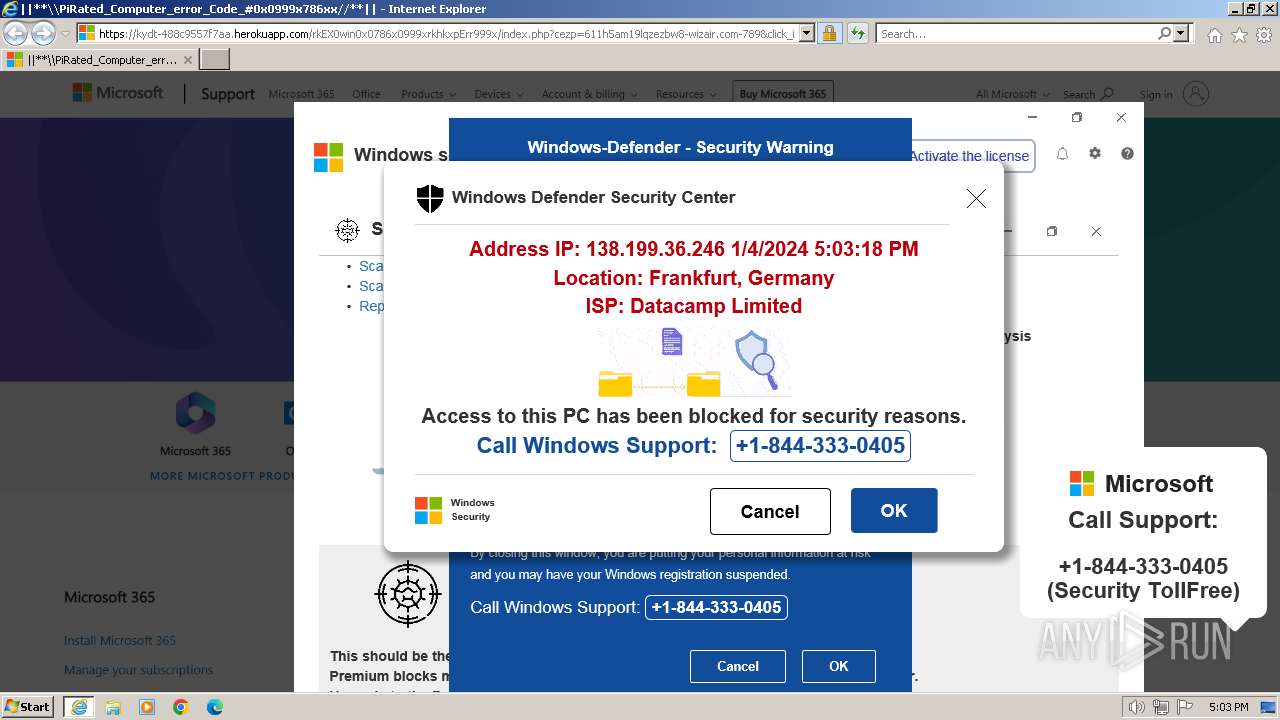This screenshot has width=1280, height=720.
Task: Click the Sign in text link
Action: pos(1156,95)
